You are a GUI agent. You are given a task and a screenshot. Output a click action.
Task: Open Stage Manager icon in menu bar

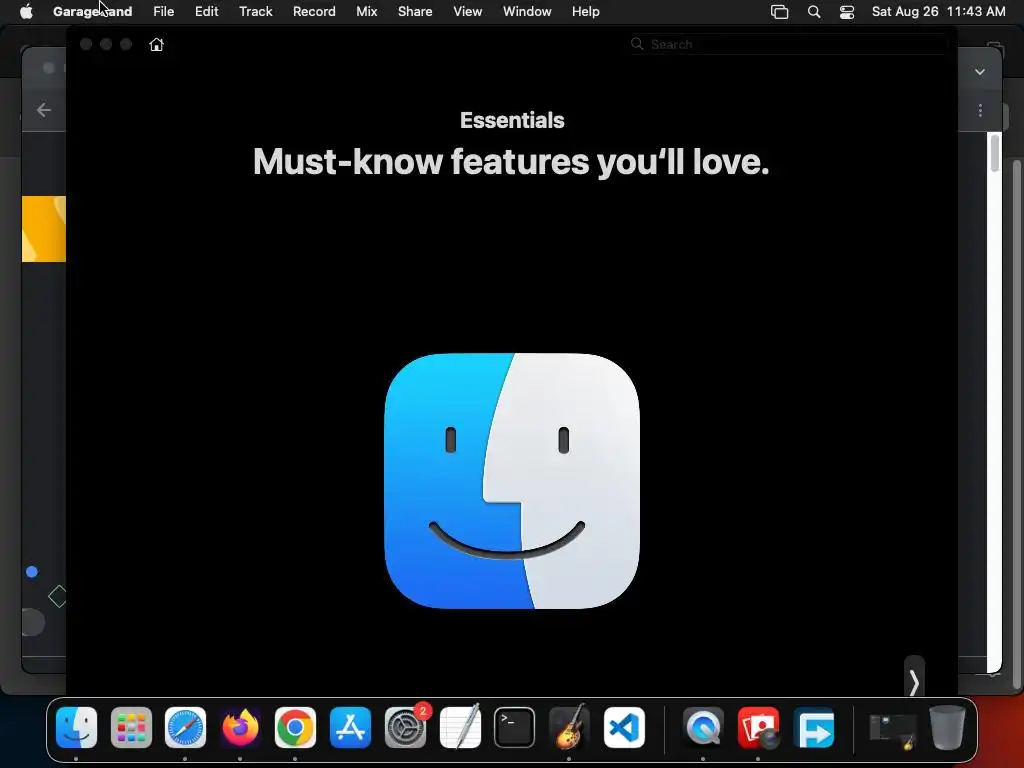point(780,12)
